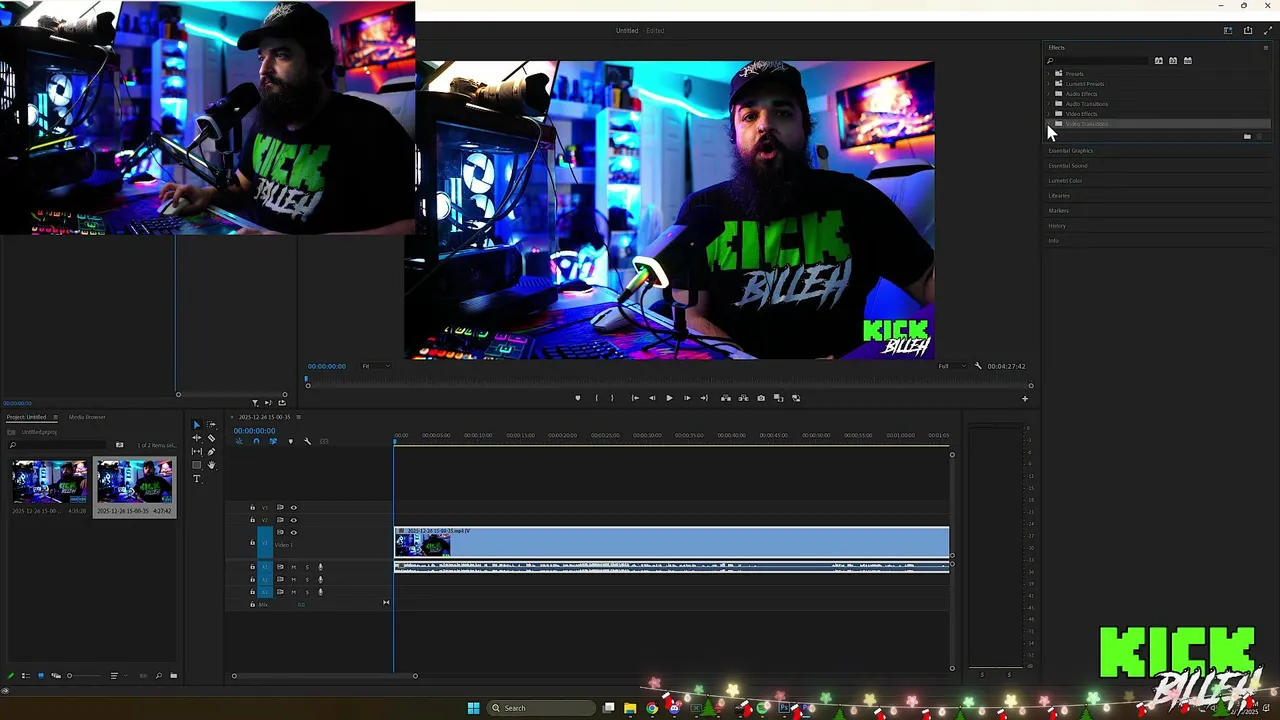Viewport: 1280px width, 720px height.
Task: Open the Button Editor plus icon
Action: (1025, 399)
